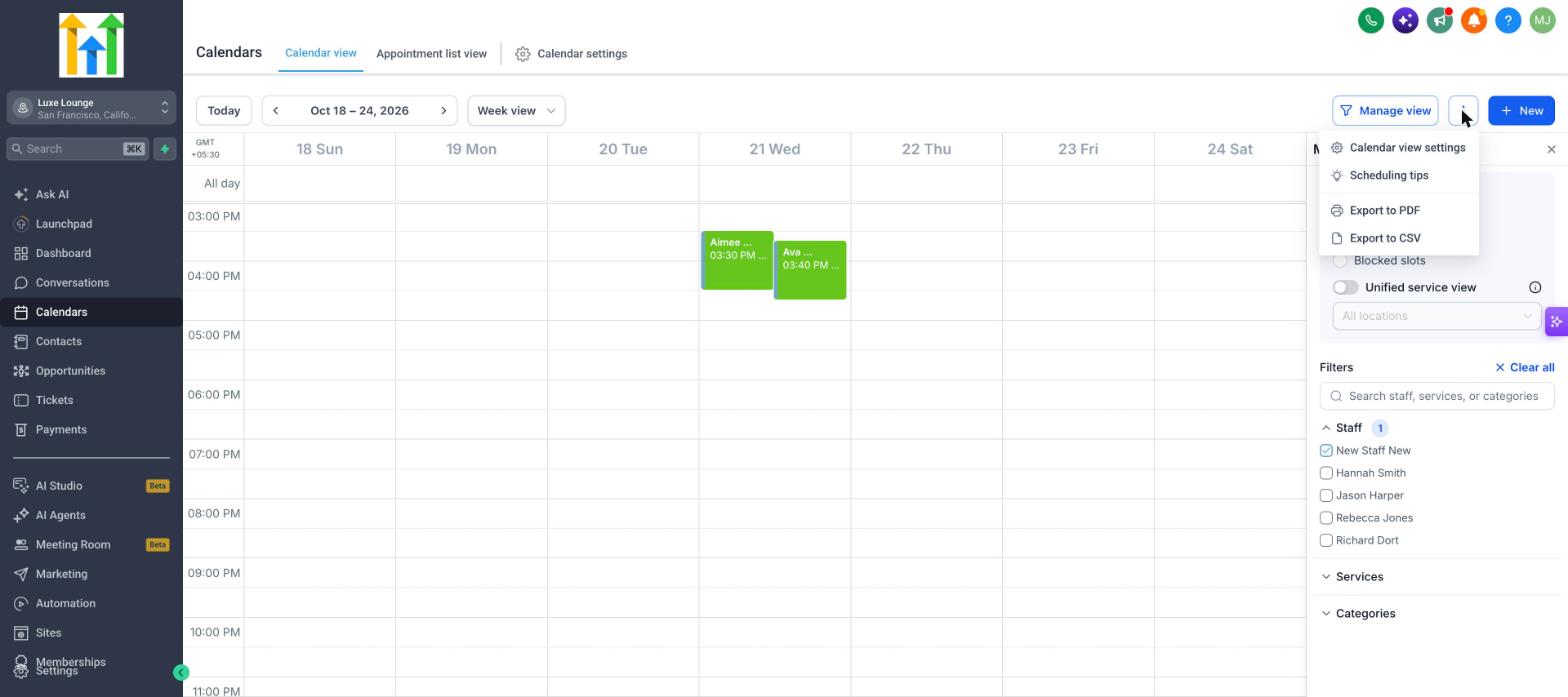Select Scheduling tips menu item
Screen dimensions: 1568x697
(x=1398, y=176)
